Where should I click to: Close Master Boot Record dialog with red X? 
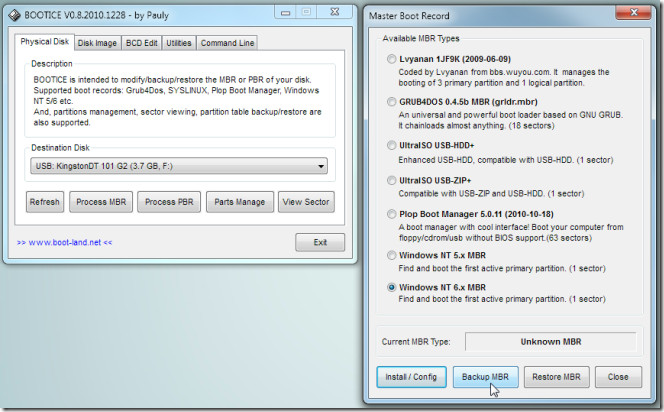(634, 12)
